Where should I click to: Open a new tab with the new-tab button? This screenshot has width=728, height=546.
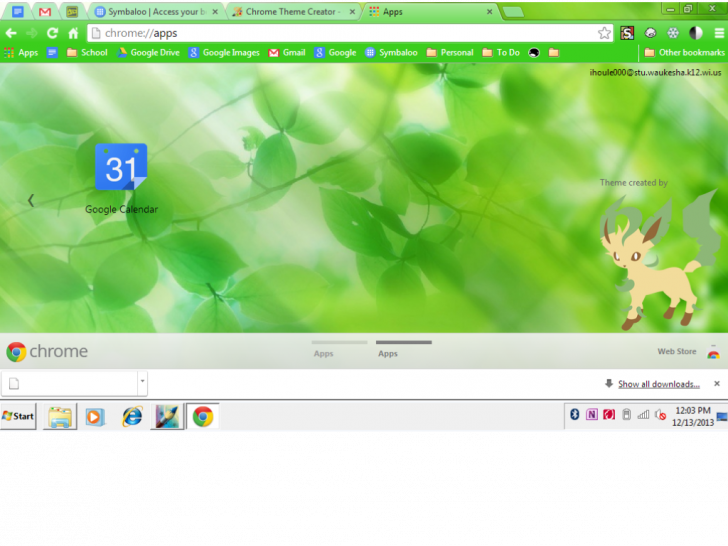[513, 12]
